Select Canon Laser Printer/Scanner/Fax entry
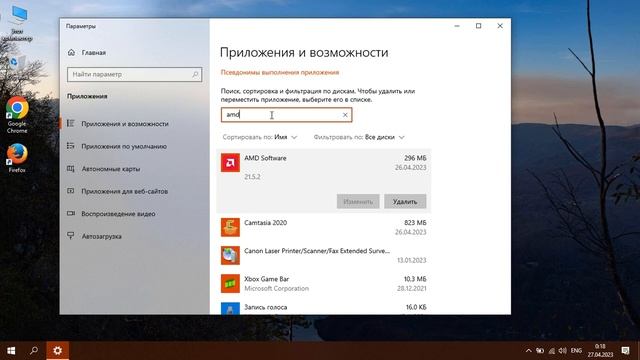 coord(323,256)
